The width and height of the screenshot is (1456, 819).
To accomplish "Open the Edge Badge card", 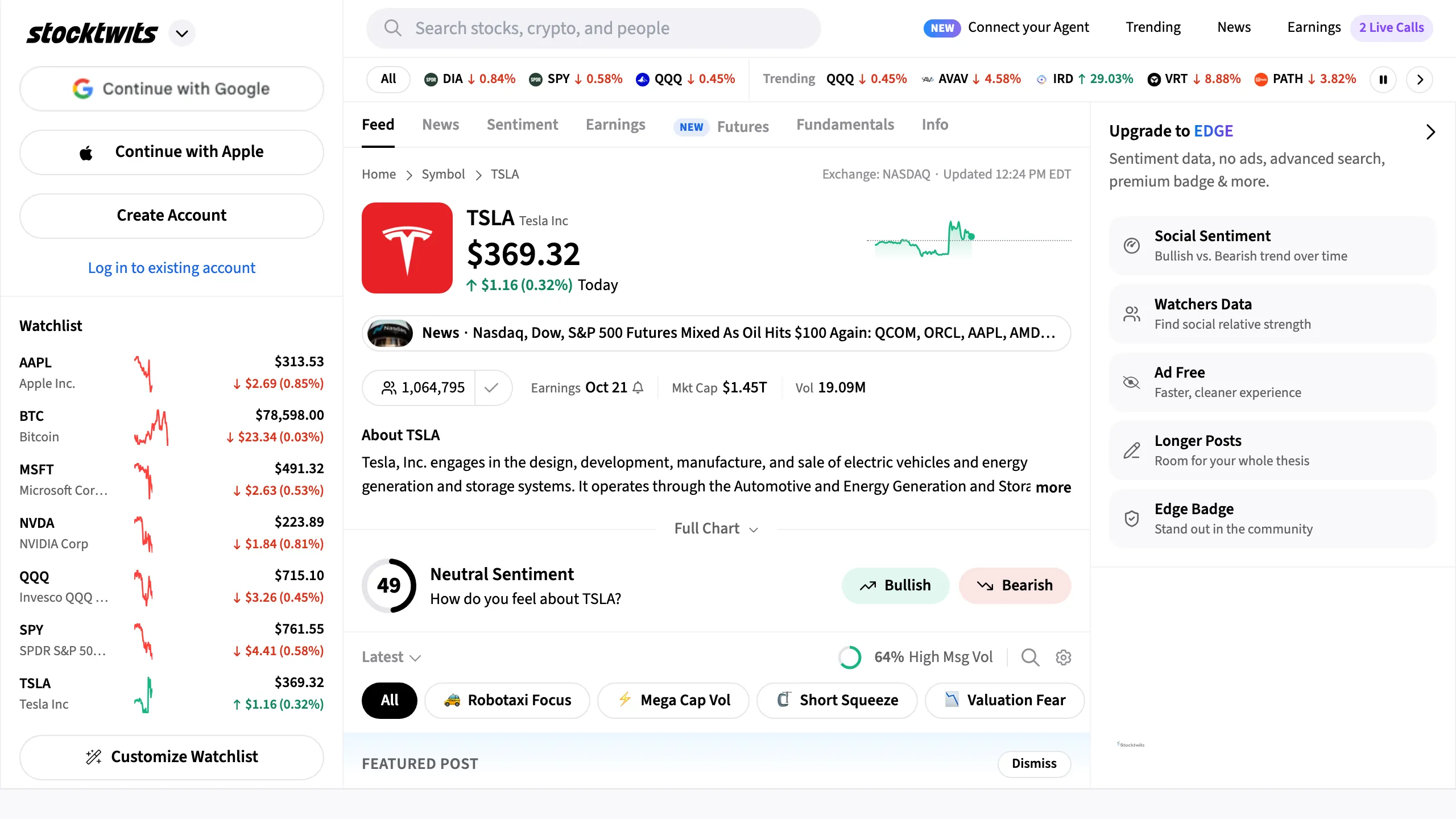I will click(x=1272, y=519).
